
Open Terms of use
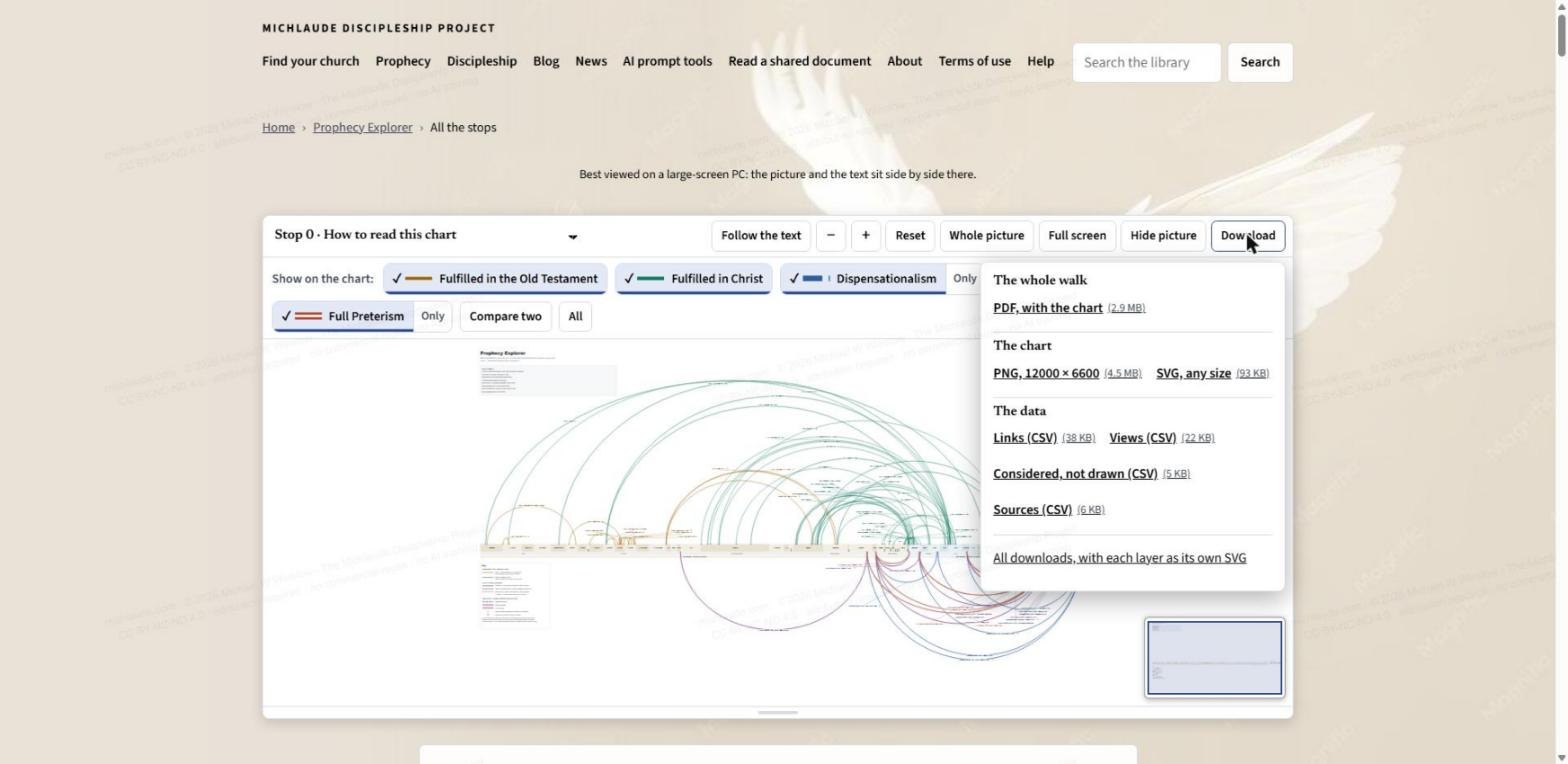click(974, 61)
